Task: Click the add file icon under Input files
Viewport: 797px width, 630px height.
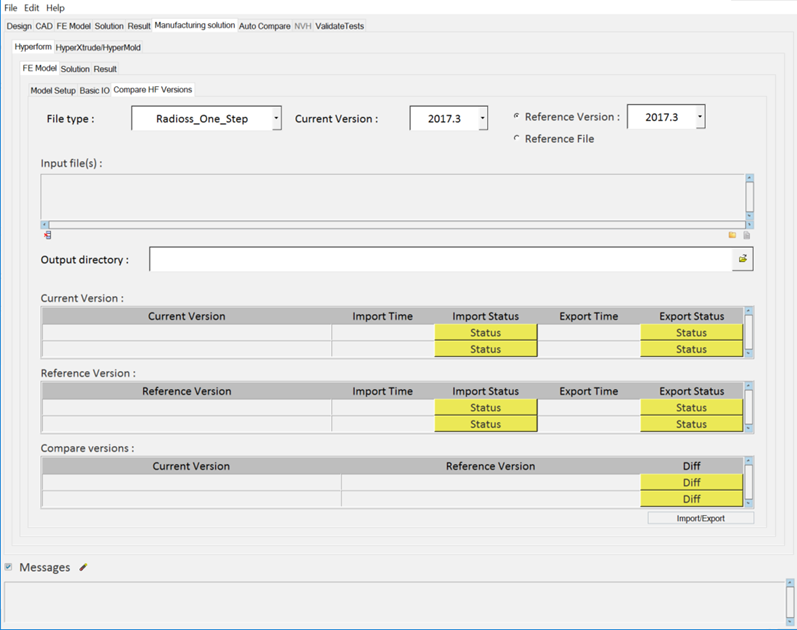Action: tap(746, 235)
